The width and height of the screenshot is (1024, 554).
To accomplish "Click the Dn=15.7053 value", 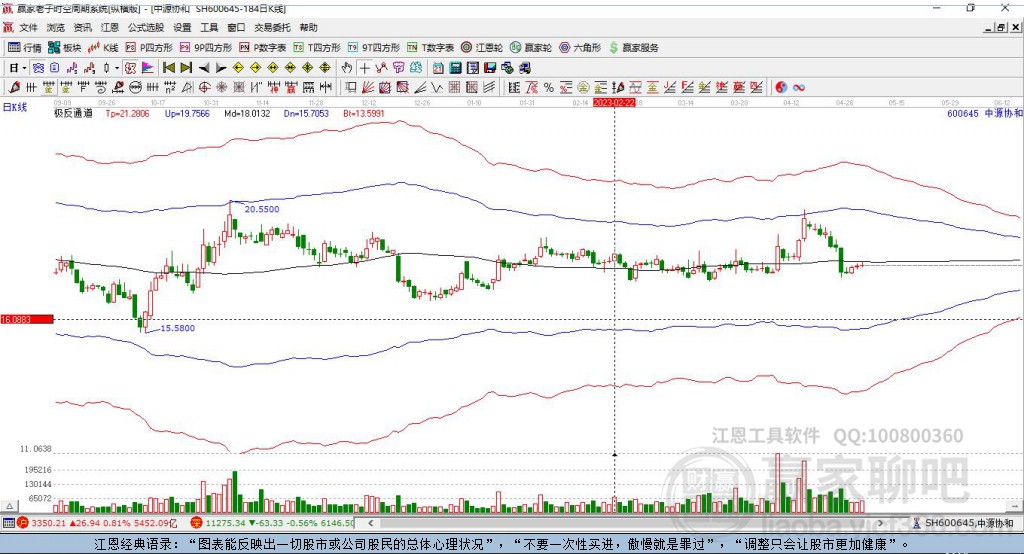I will tap(306, 113).
